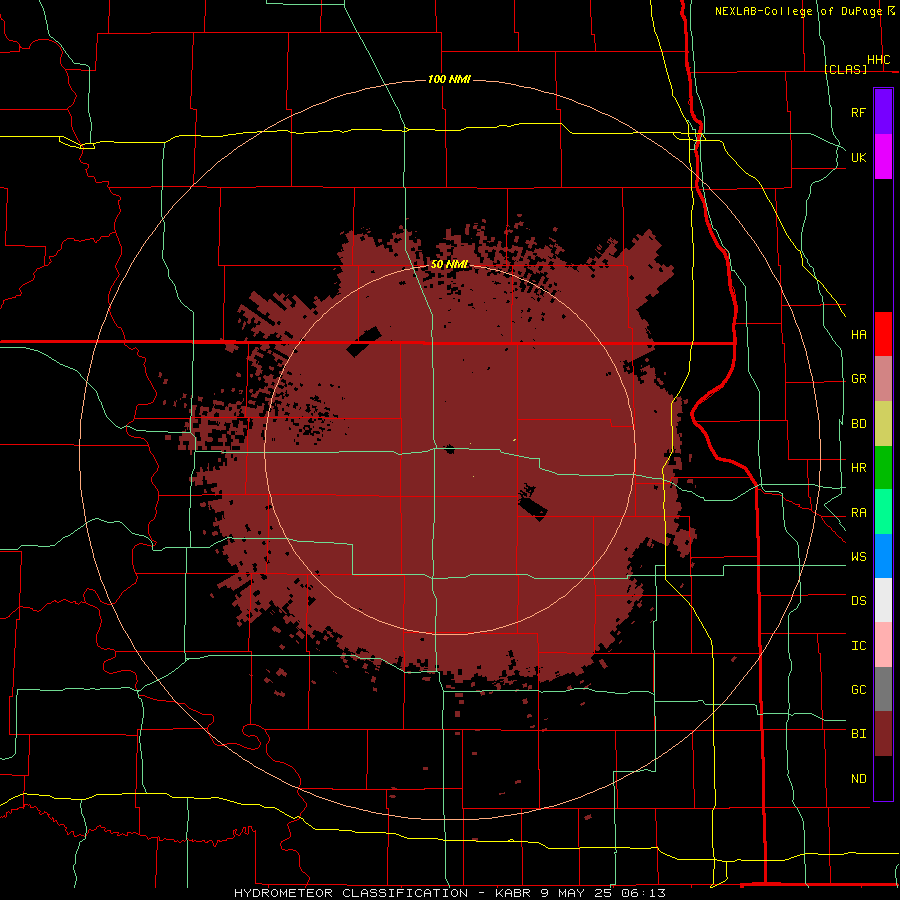
Task: Click the "GC" legend label
Action: tap(858, 690)
